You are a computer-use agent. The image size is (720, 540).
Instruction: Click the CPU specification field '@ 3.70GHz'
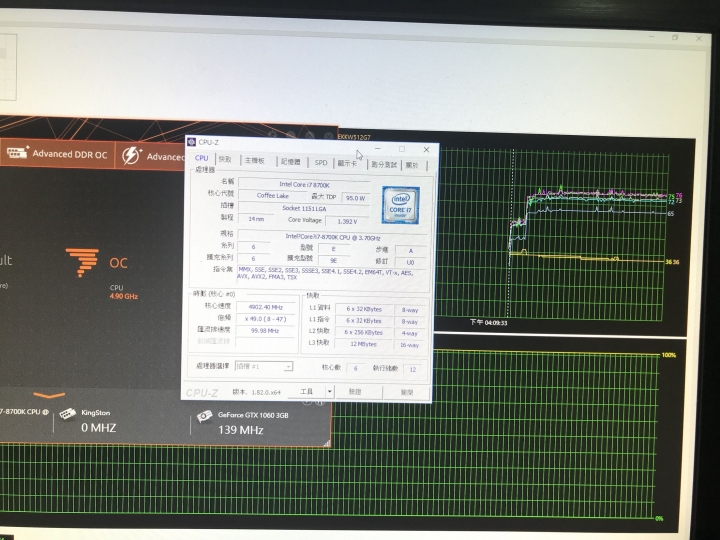pyautogui.click(x=333, y=237)
